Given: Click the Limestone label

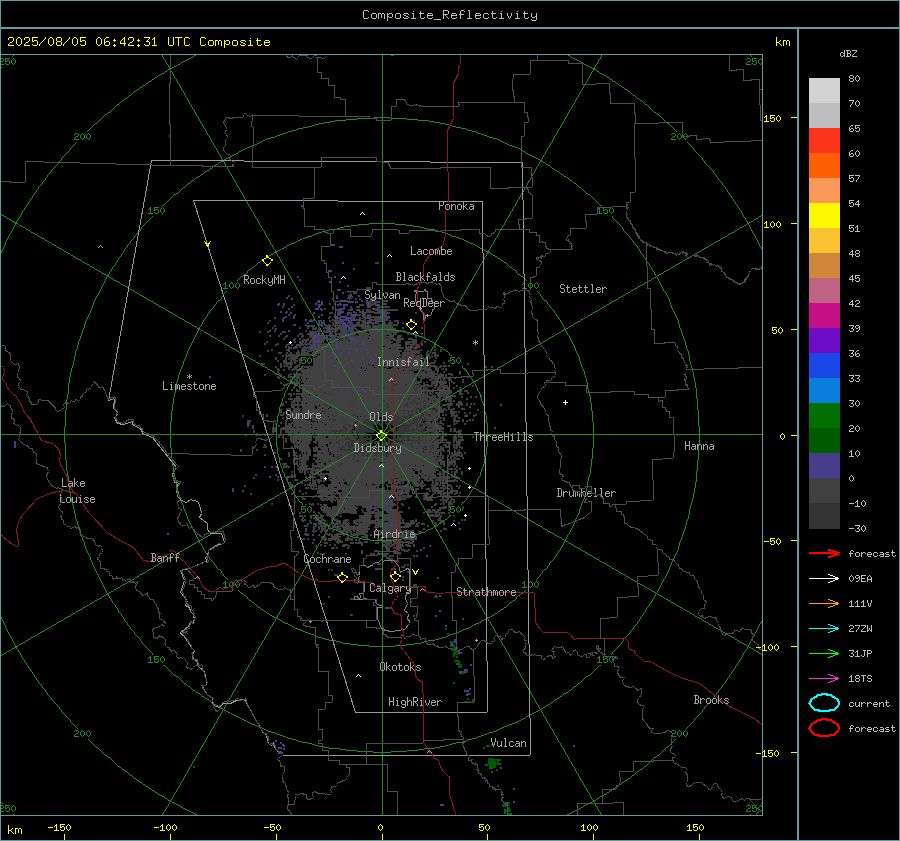Looking at the screenshot, I should click(x=189, y=386).
